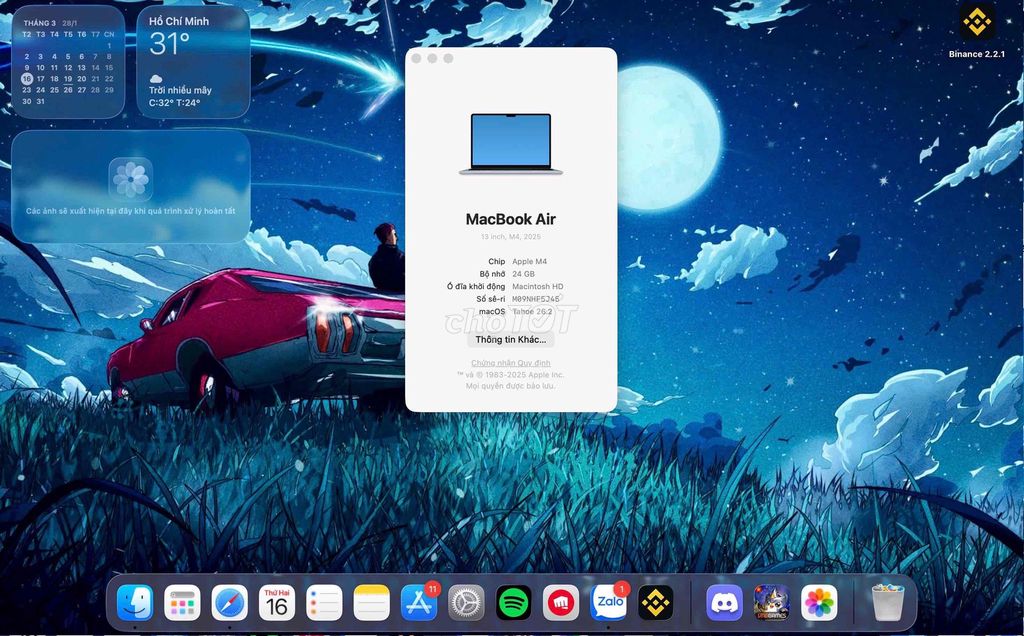Open the game icon beside Discord

(771, 602)
